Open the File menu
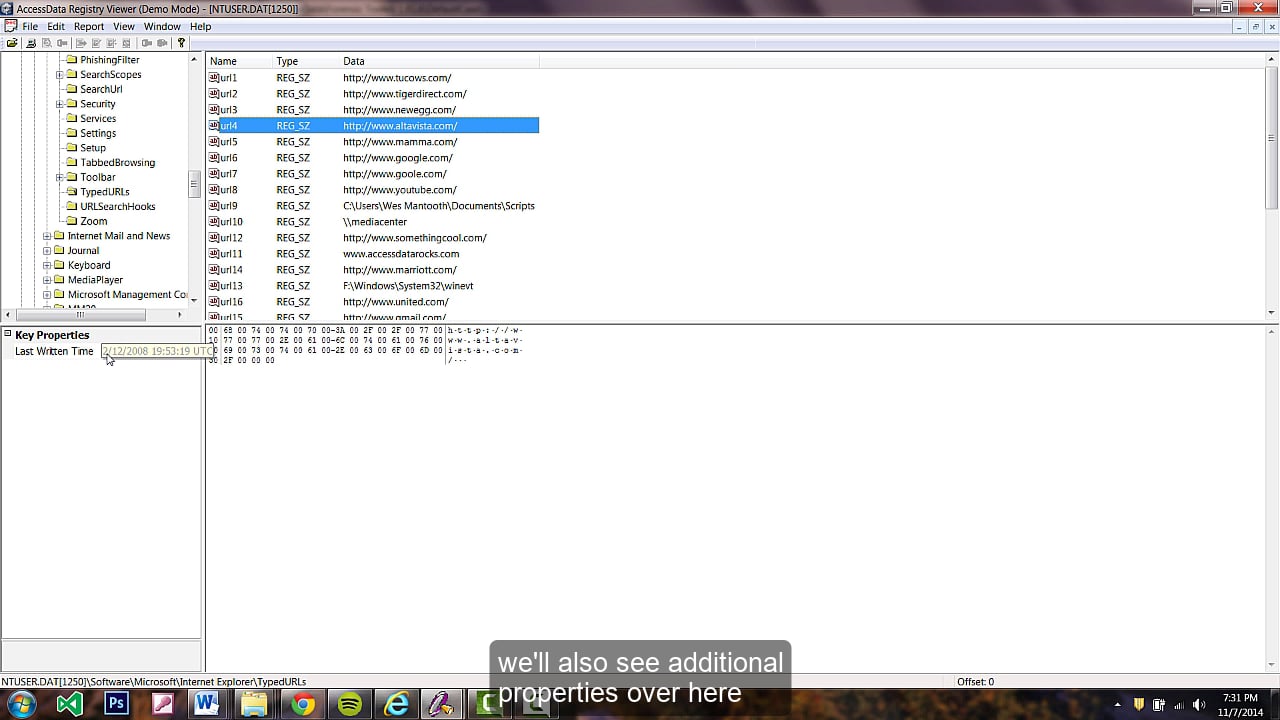The height and width of the screenshot is (720, 1280). 30,27
